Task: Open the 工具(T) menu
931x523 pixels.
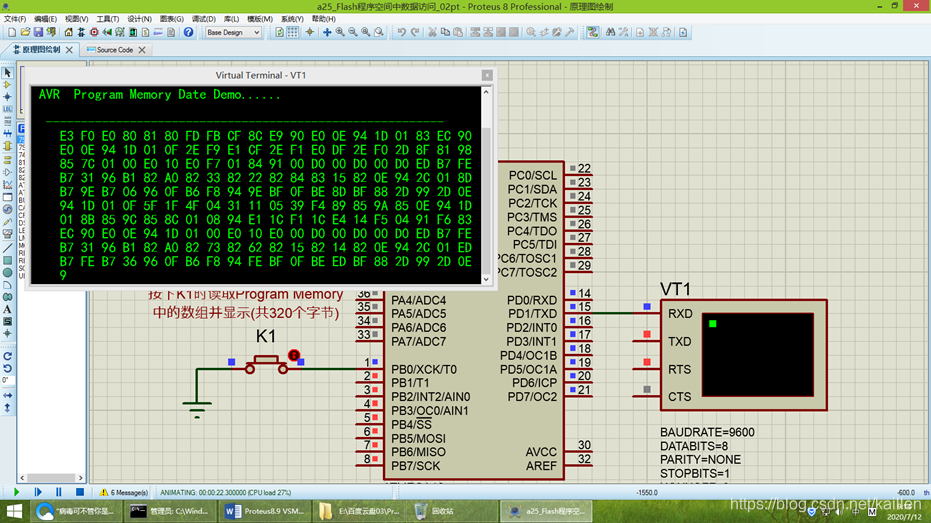Action: tap(107, 19)
